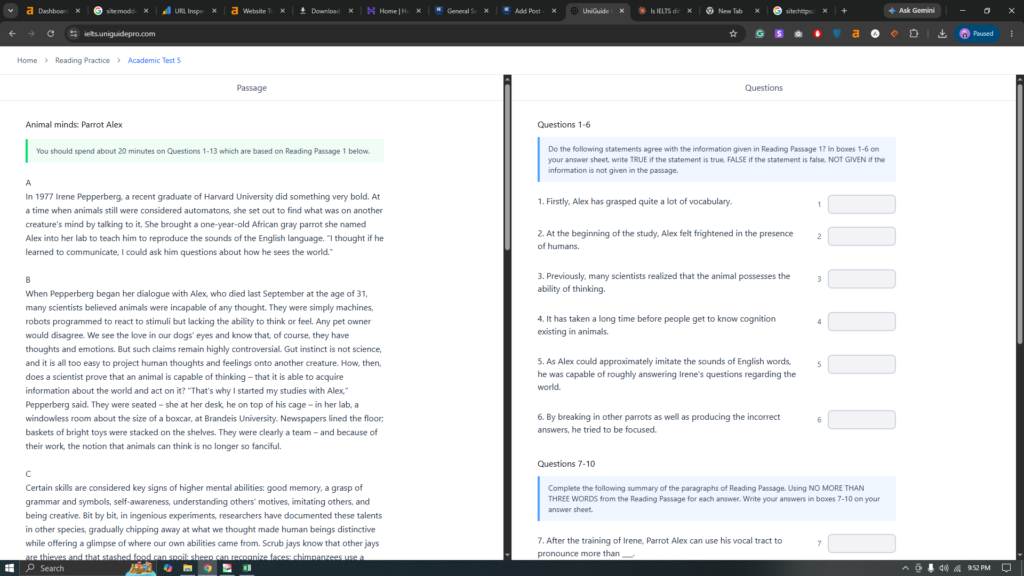Click the 'Passage' panel header
Screen dimensions: 1024x576
[251, 88]
